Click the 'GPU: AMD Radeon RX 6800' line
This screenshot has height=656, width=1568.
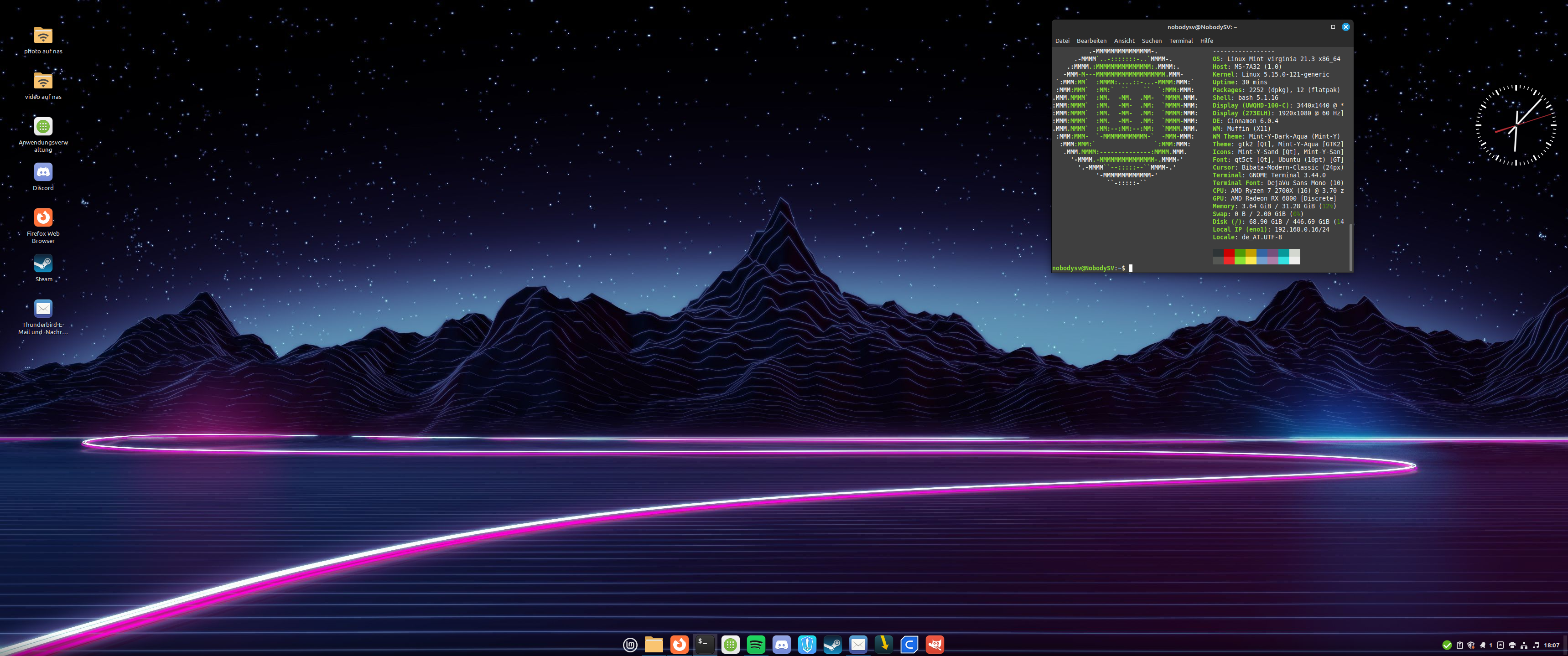(1274, 198)
